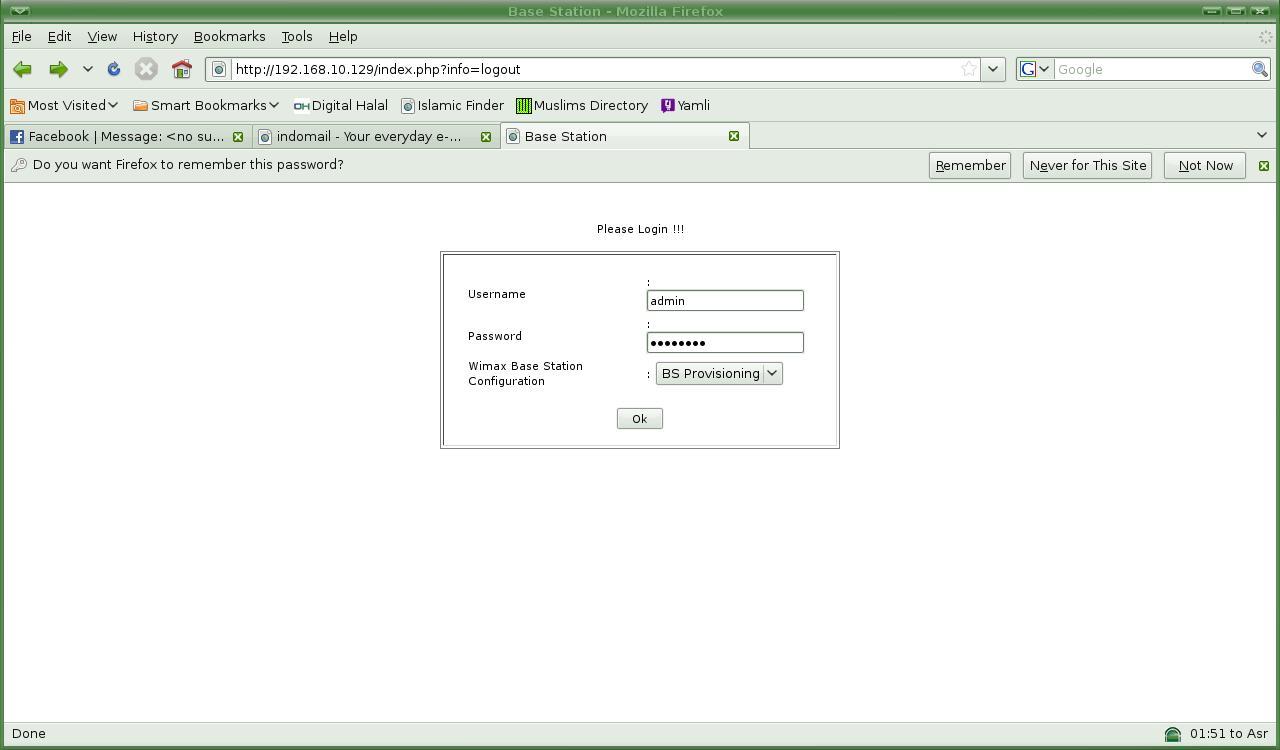Dismiss password prompt with Not Now
The image size is (1280, 750).
click(1205, 165)
